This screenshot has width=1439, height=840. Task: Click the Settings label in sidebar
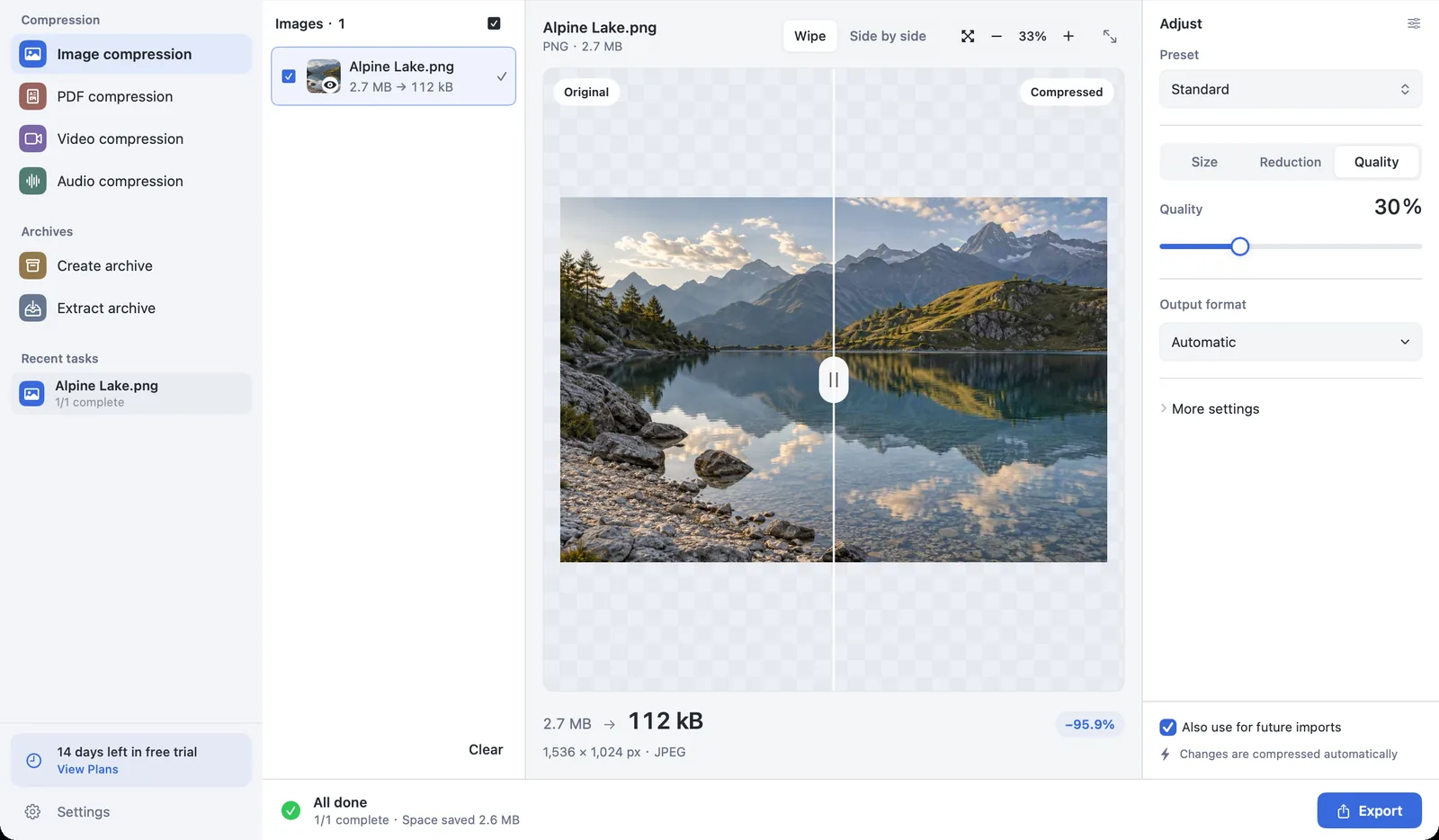(x=84, y=811)
